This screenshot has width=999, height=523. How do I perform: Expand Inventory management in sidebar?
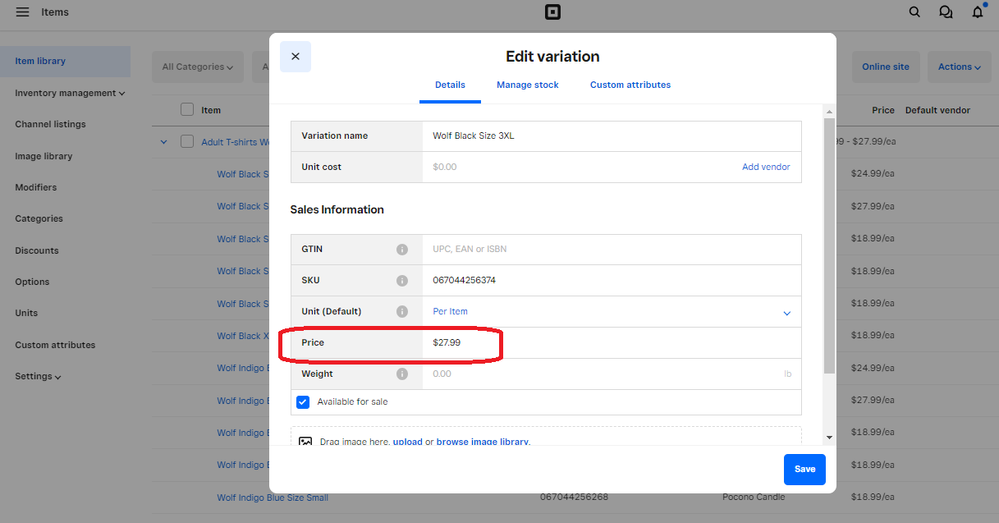click(70, 93)
